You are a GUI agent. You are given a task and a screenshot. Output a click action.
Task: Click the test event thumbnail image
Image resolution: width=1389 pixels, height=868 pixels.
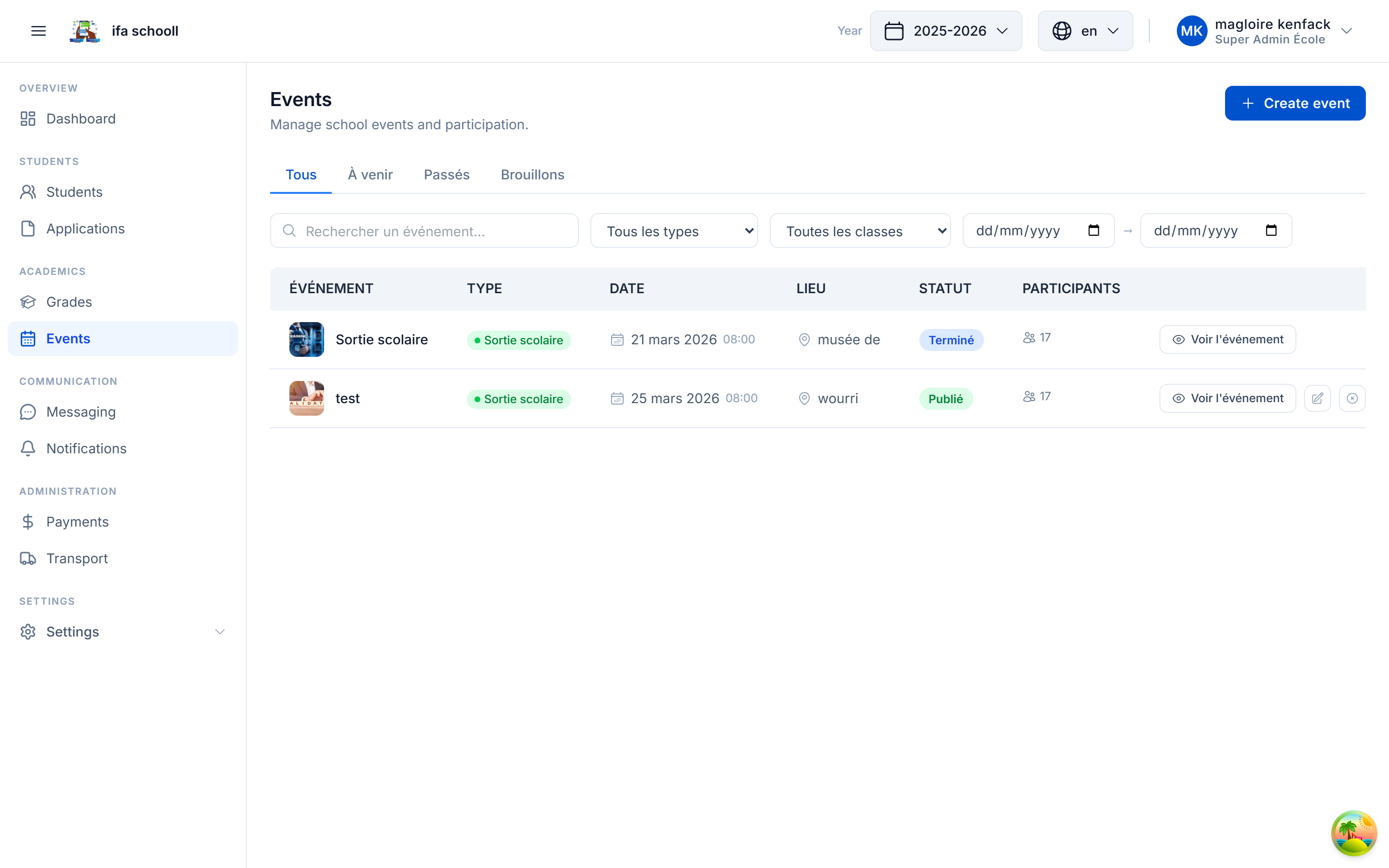point(307,398)
